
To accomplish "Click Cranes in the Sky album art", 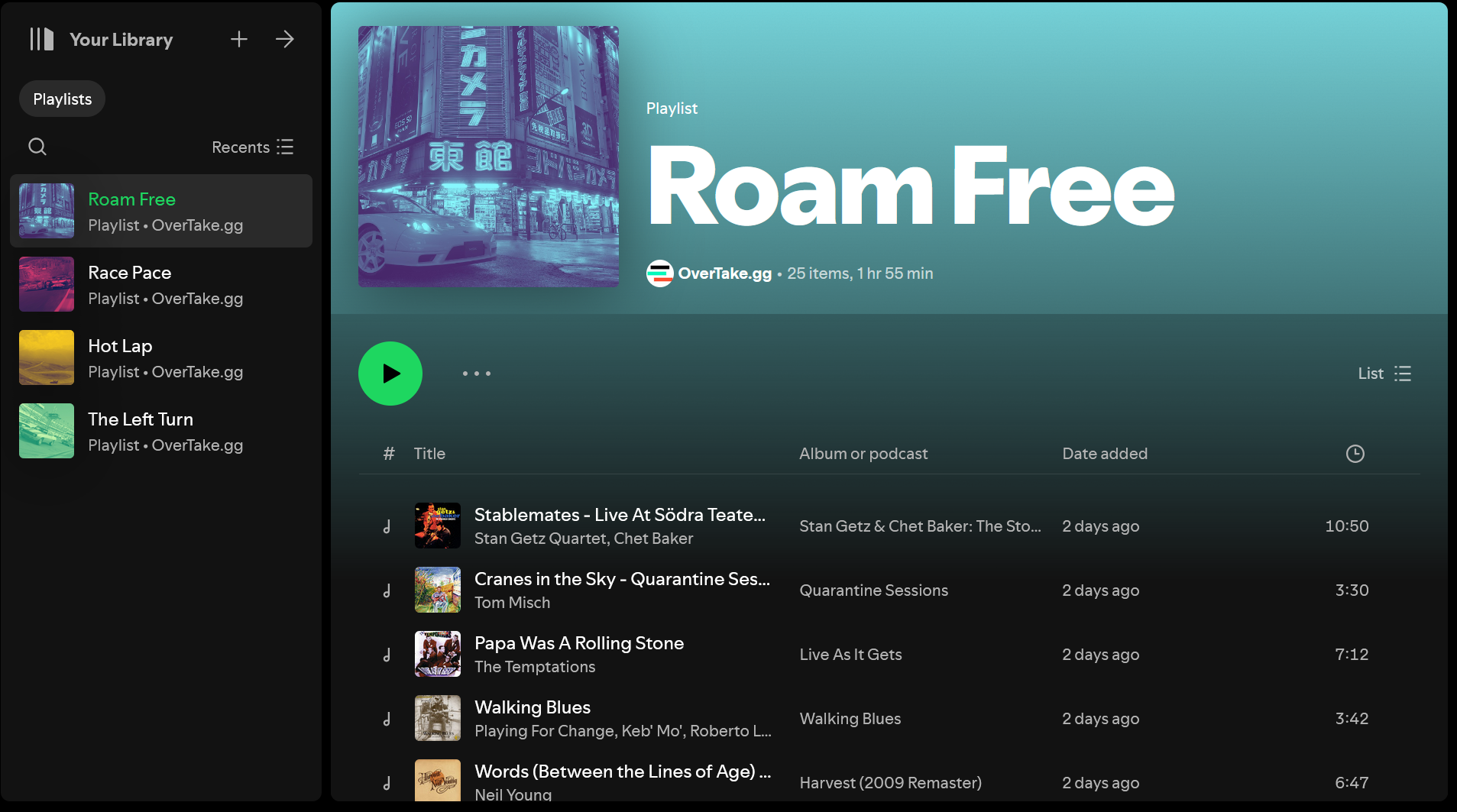I will pyautogui.click(x=438, y=590).
